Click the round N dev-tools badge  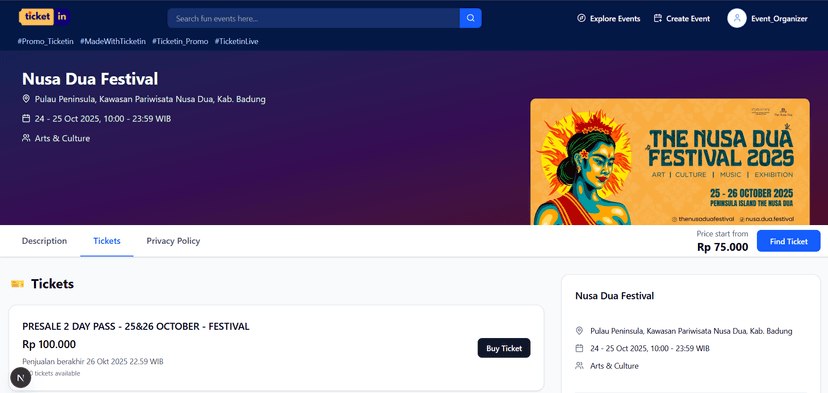click(21, 378)
